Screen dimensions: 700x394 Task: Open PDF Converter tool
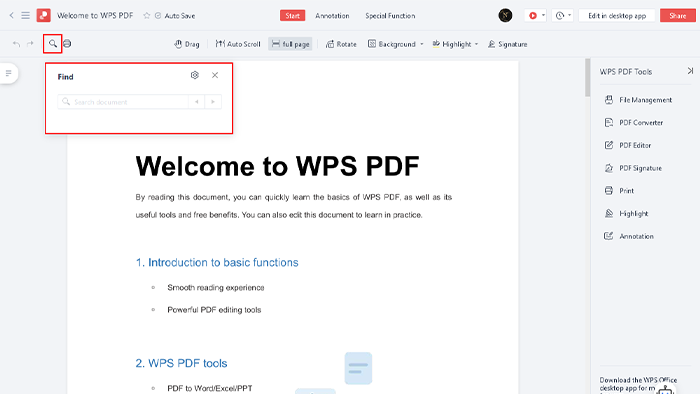click(633, 123)
